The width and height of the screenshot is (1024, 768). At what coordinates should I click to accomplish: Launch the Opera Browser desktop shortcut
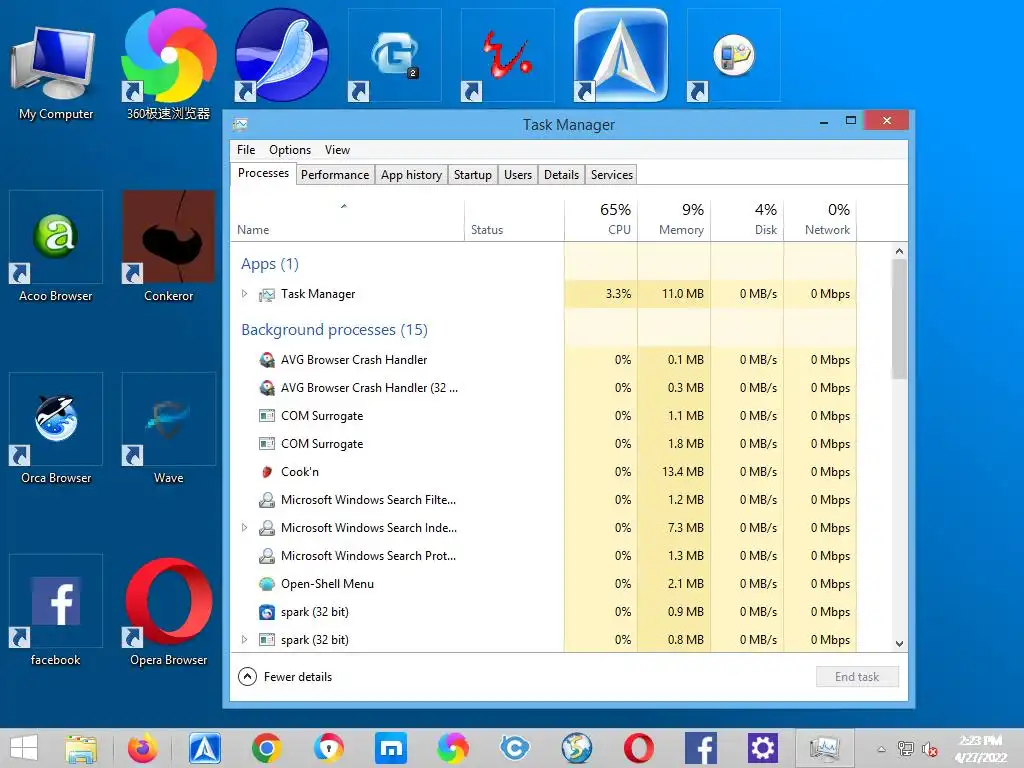(x=168, y=611)
